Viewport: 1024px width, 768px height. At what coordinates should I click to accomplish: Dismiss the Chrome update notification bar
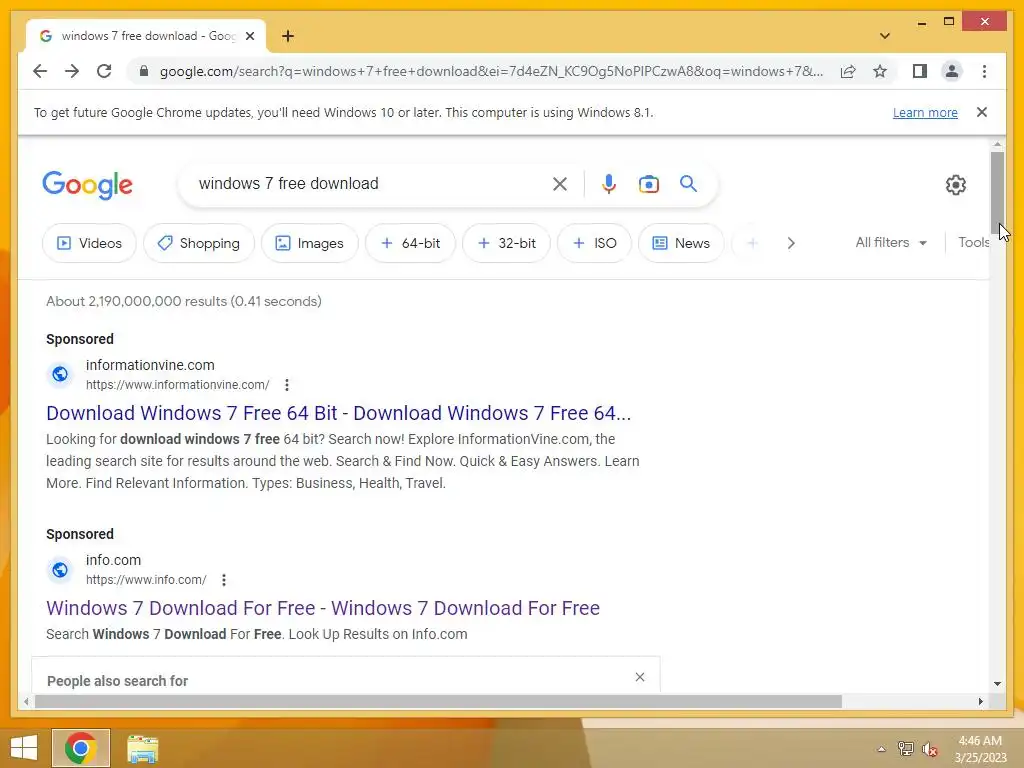[x=982, y=112]
